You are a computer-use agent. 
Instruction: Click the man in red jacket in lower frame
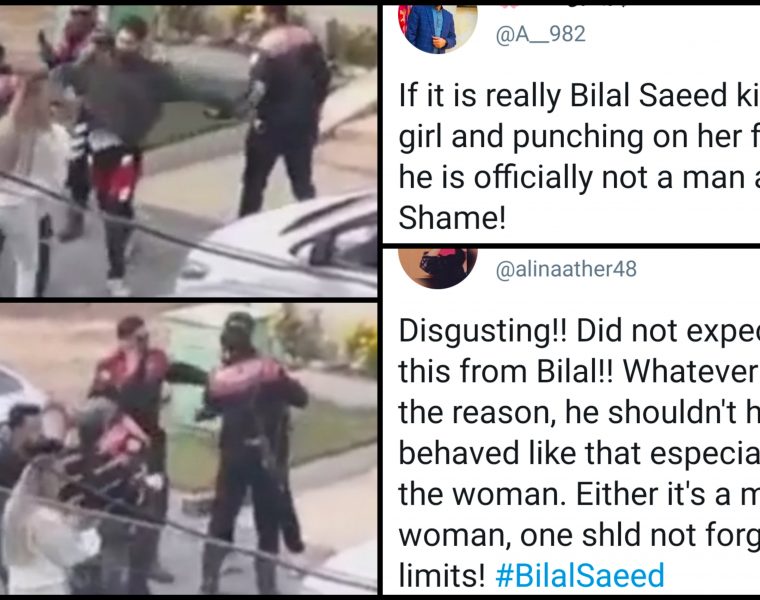pyautogui.click(x=136, y=388)
